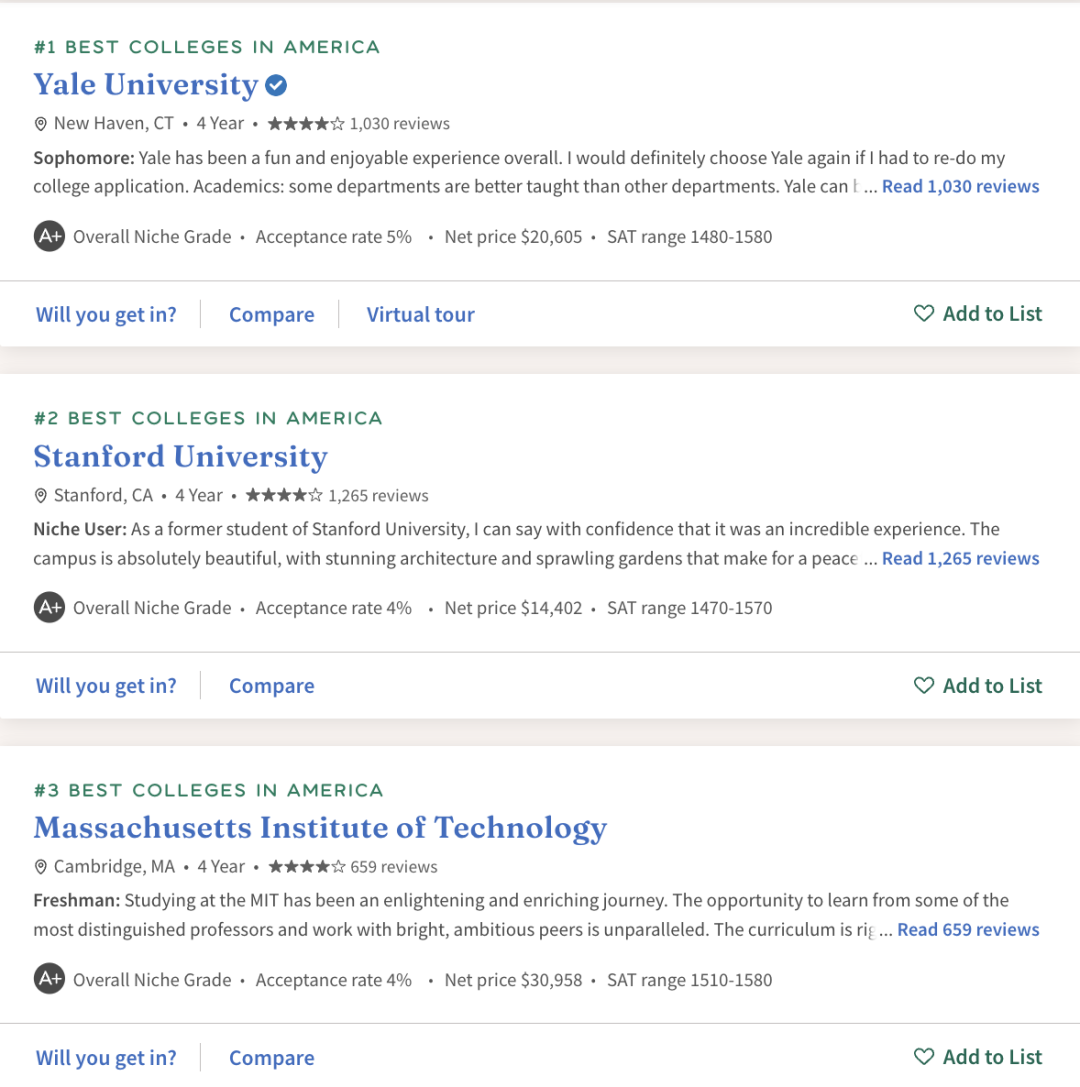
Task: Click Yale's A+ Niche Grade badge
Action: [x=49, y=237]
